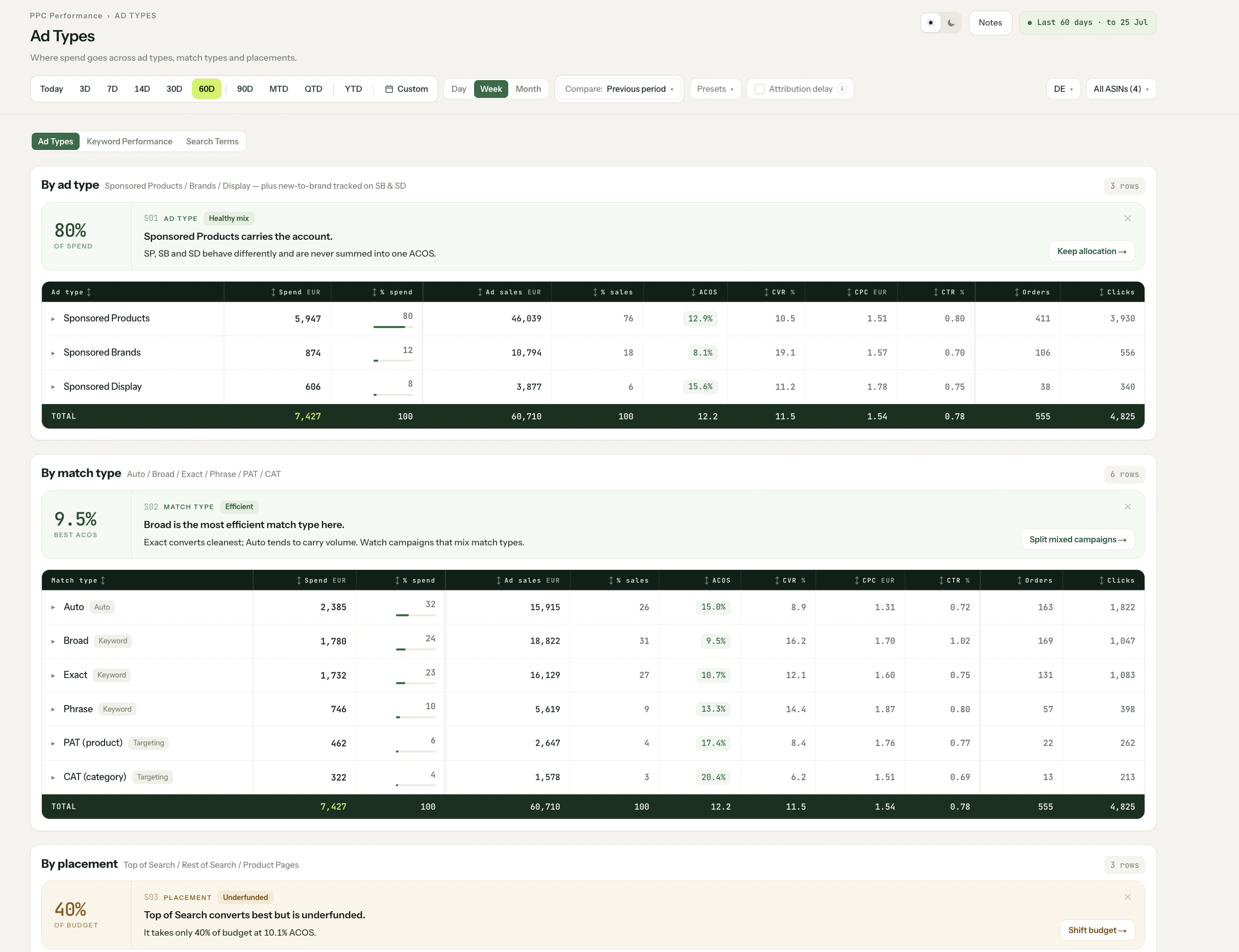Set granularity to Month

(528, 89)
